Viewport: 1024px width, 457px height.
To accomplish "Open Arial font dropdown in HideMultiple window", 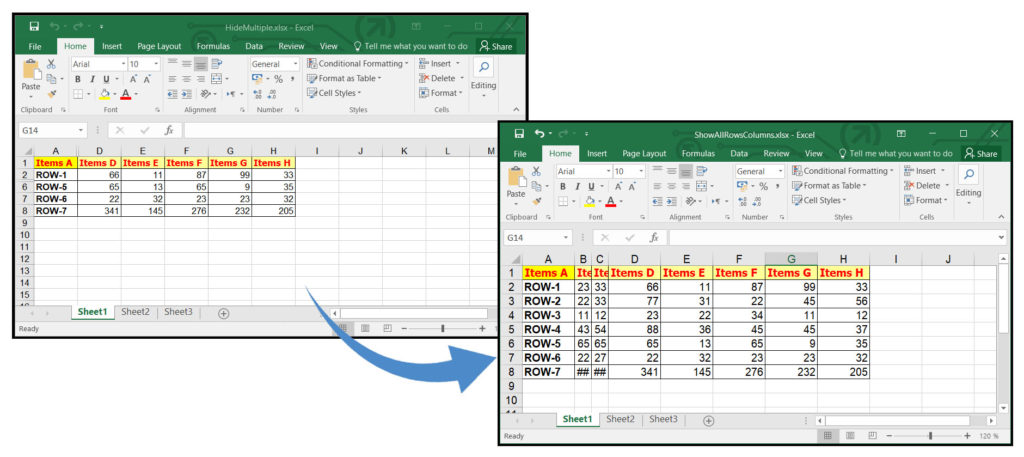I will (x=97, y=64).
